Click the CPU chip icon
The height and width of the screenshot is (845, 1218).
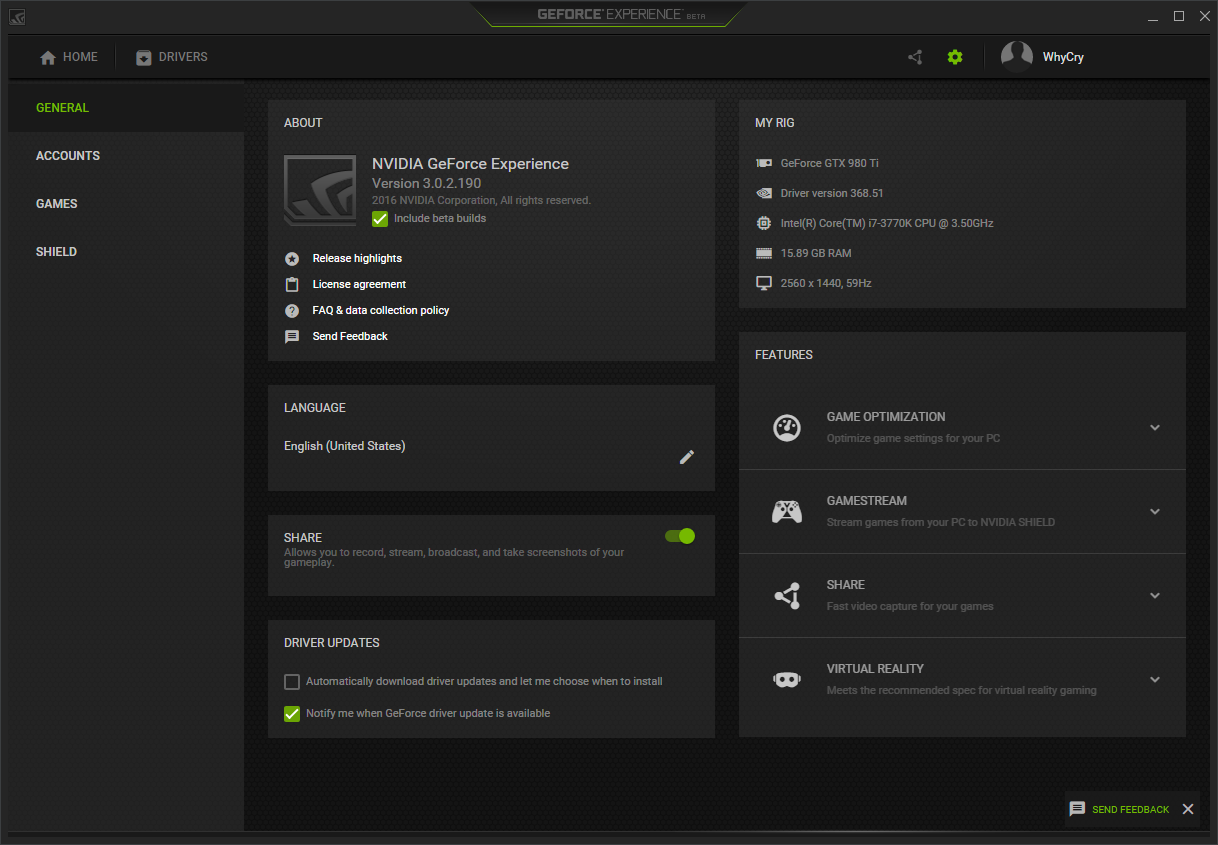(x=764, y=223)
